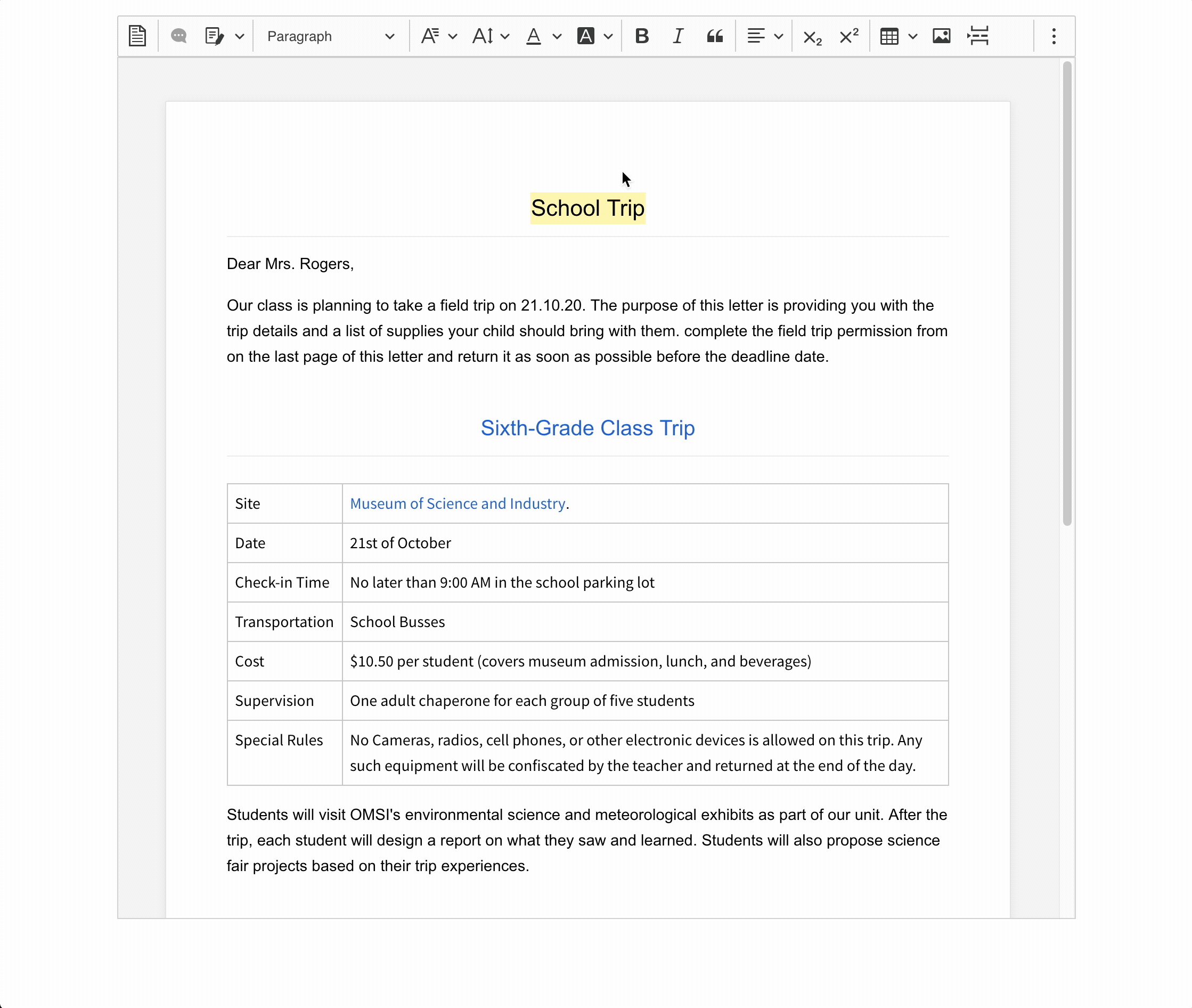This screenshot has height=1008, width=1192.
Task: Click the document title input field
Action: [587, 208]
